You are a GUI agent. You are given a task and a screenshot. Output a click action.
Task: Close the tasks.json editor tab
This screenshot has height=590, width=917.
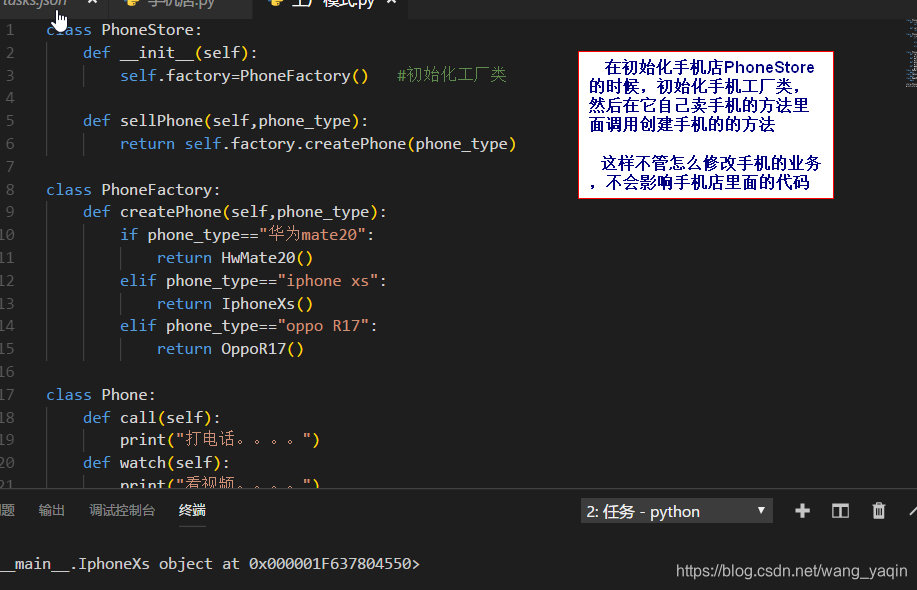click(x=92, y=3)
